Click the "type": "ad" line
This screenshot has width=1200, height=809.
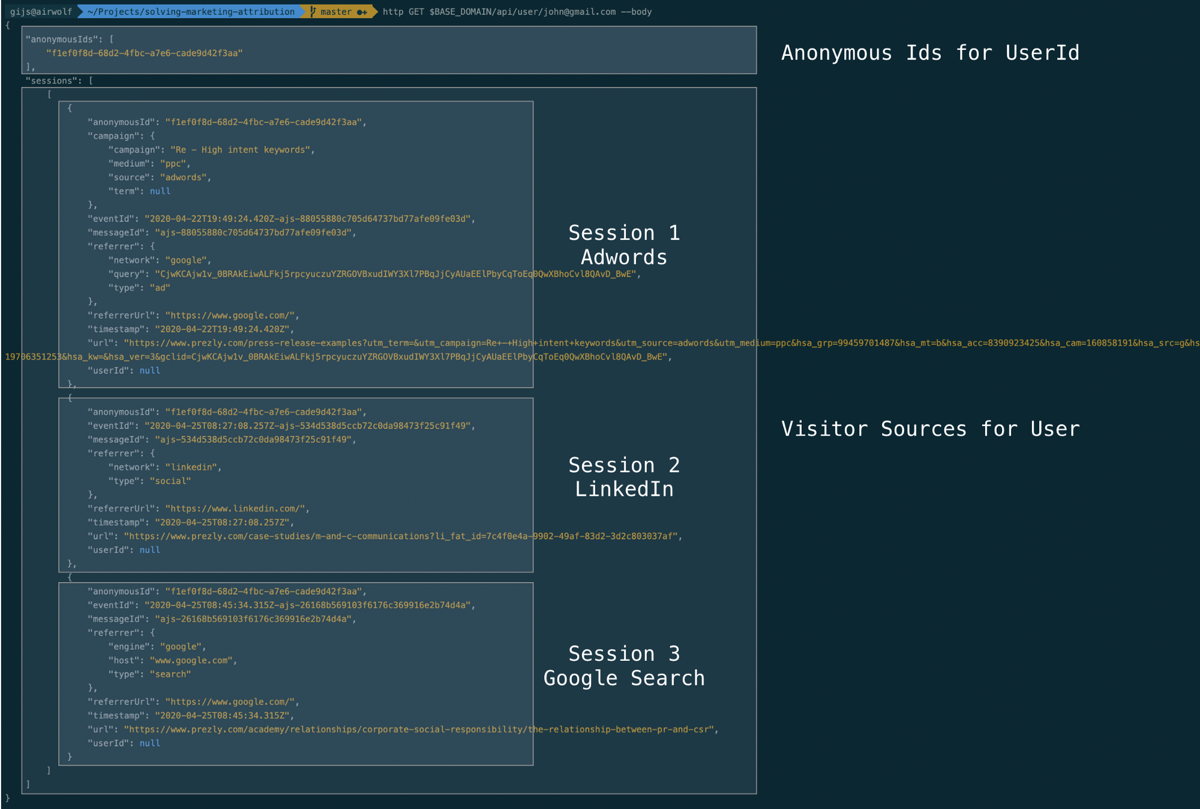click(x=142, y=287)
